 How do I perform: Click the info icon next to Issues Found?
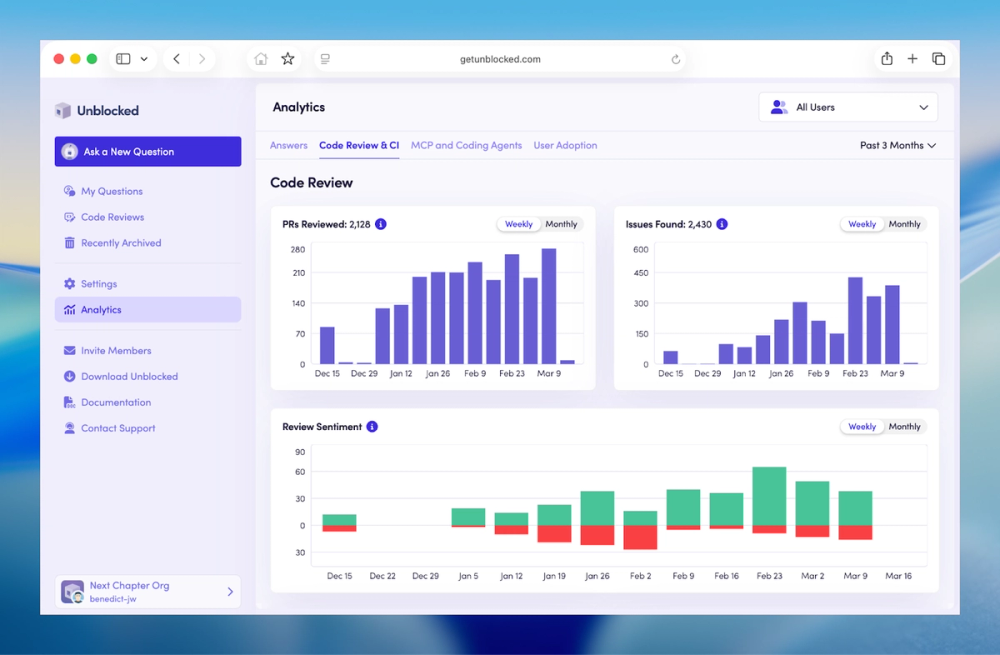(x=722, y=224)
